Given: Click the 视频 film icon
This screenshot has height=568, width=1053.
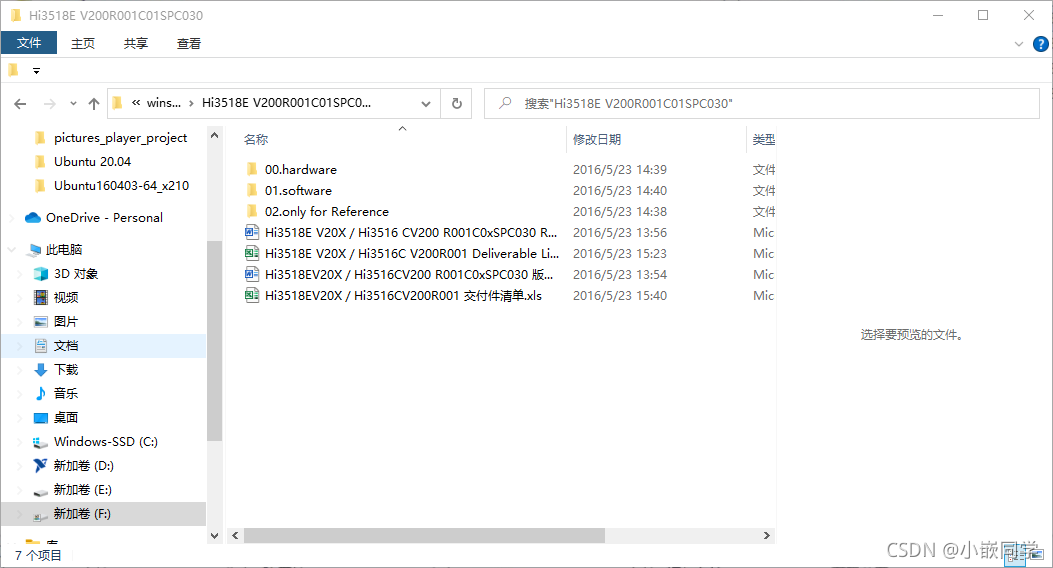Looking at the screenshot, I should coord(41,297).
